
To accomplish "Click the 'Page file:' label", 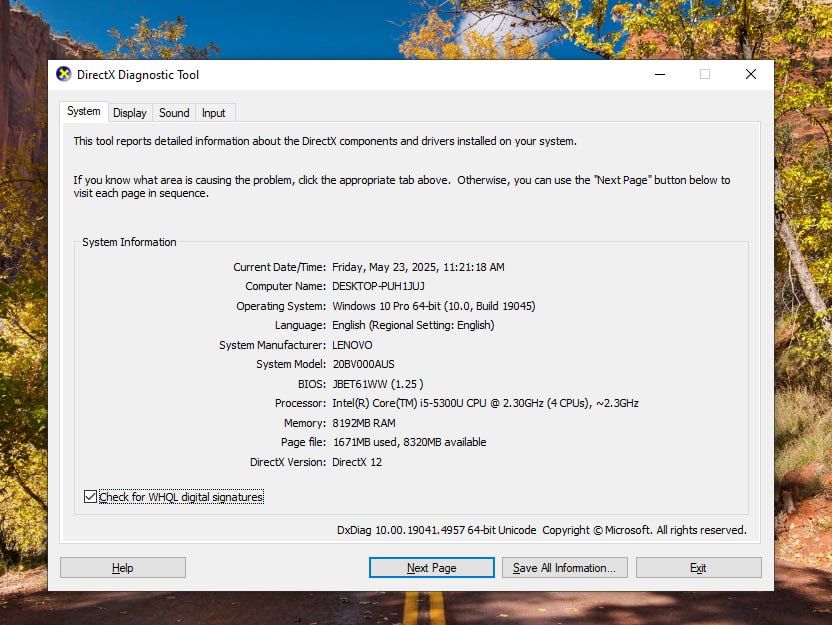I will pos(304,442).
